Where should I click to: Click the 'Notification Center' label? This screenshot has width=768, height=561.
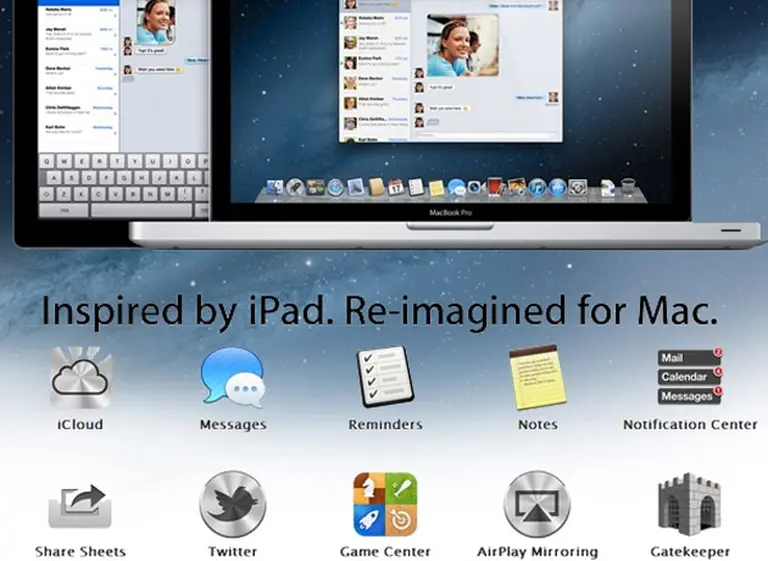[x=690, y=424]
